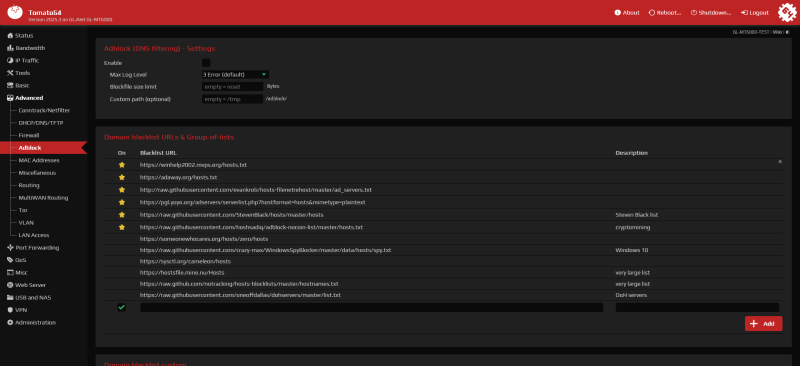Viewport: 800px width, 366px height.
Task: Click the About info icon
Action: coord(617,13)
